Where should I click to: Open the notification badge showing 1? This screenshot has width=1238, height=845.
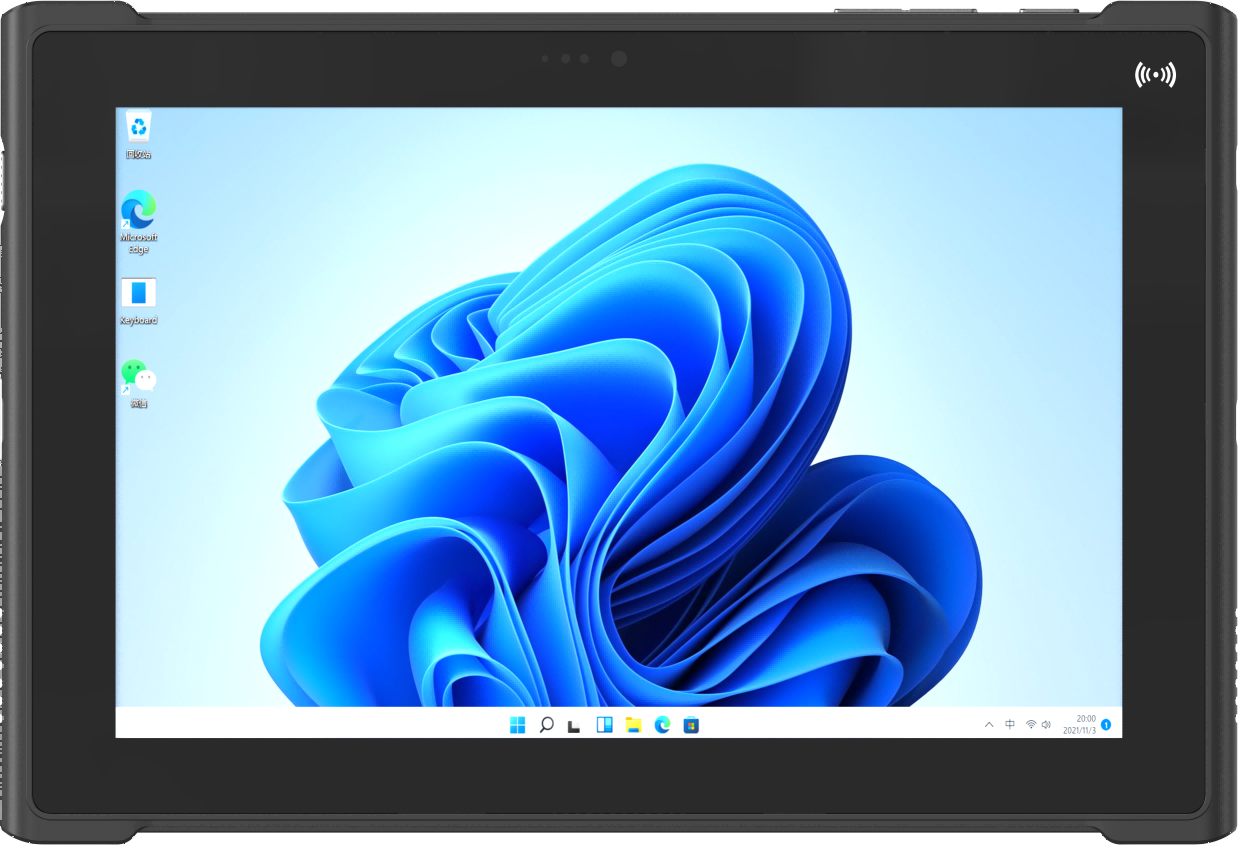(1106, 724)
